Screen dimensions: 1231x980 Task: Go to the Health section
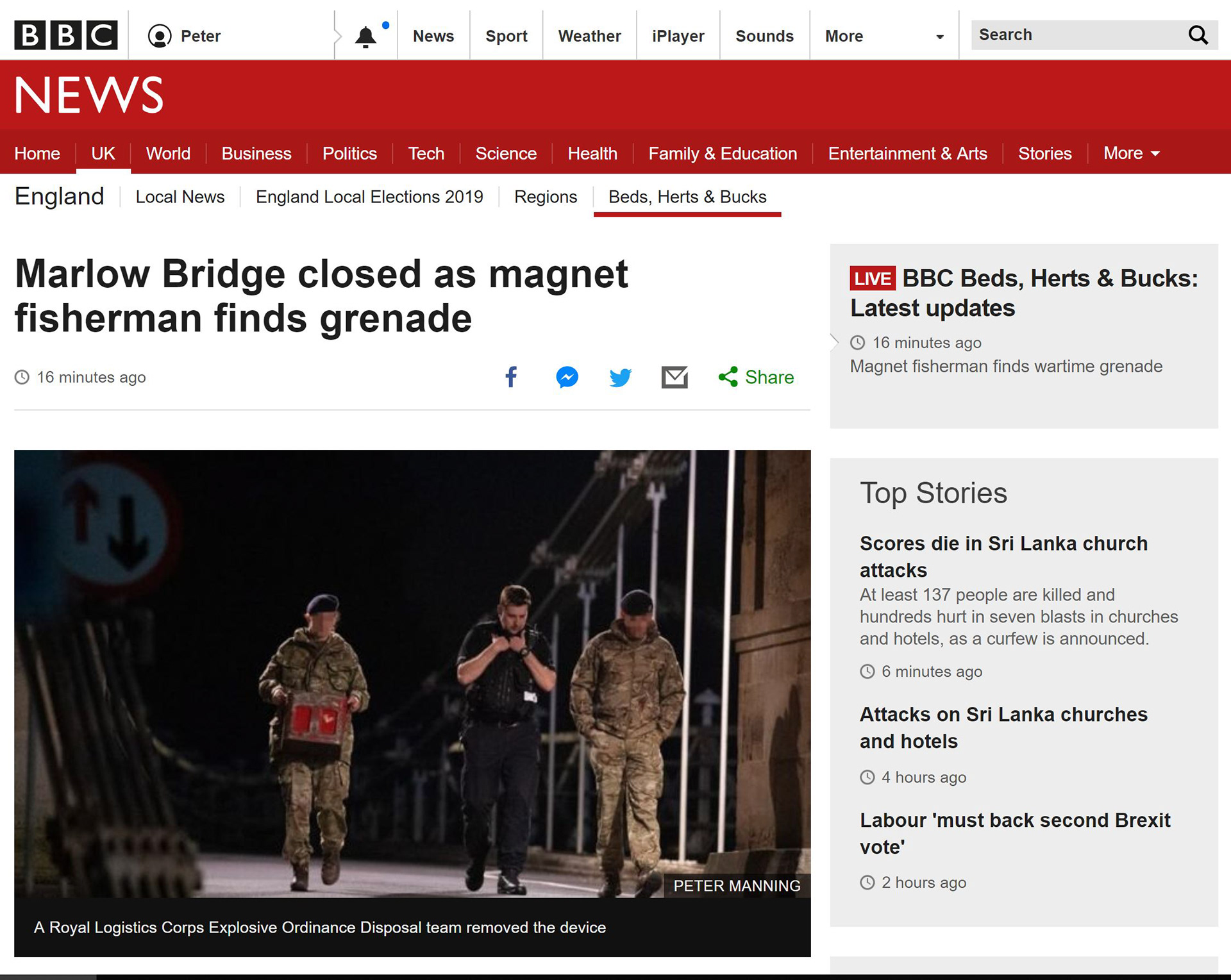(x=592, y=153)
